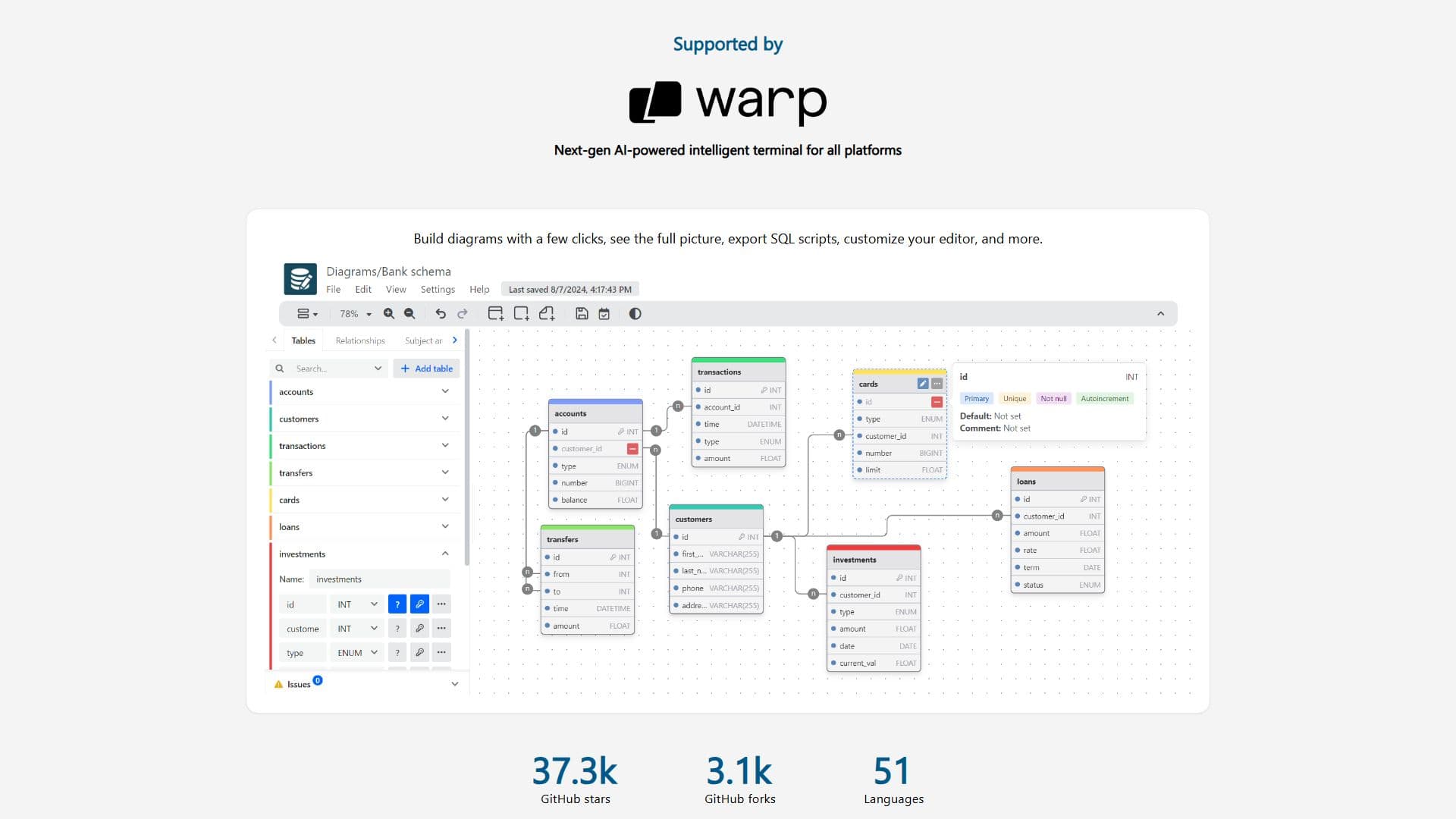Viewport: 1456px width, 819px height.
Task: Toggle primary key on the custome field
Action: click(419, 629)
